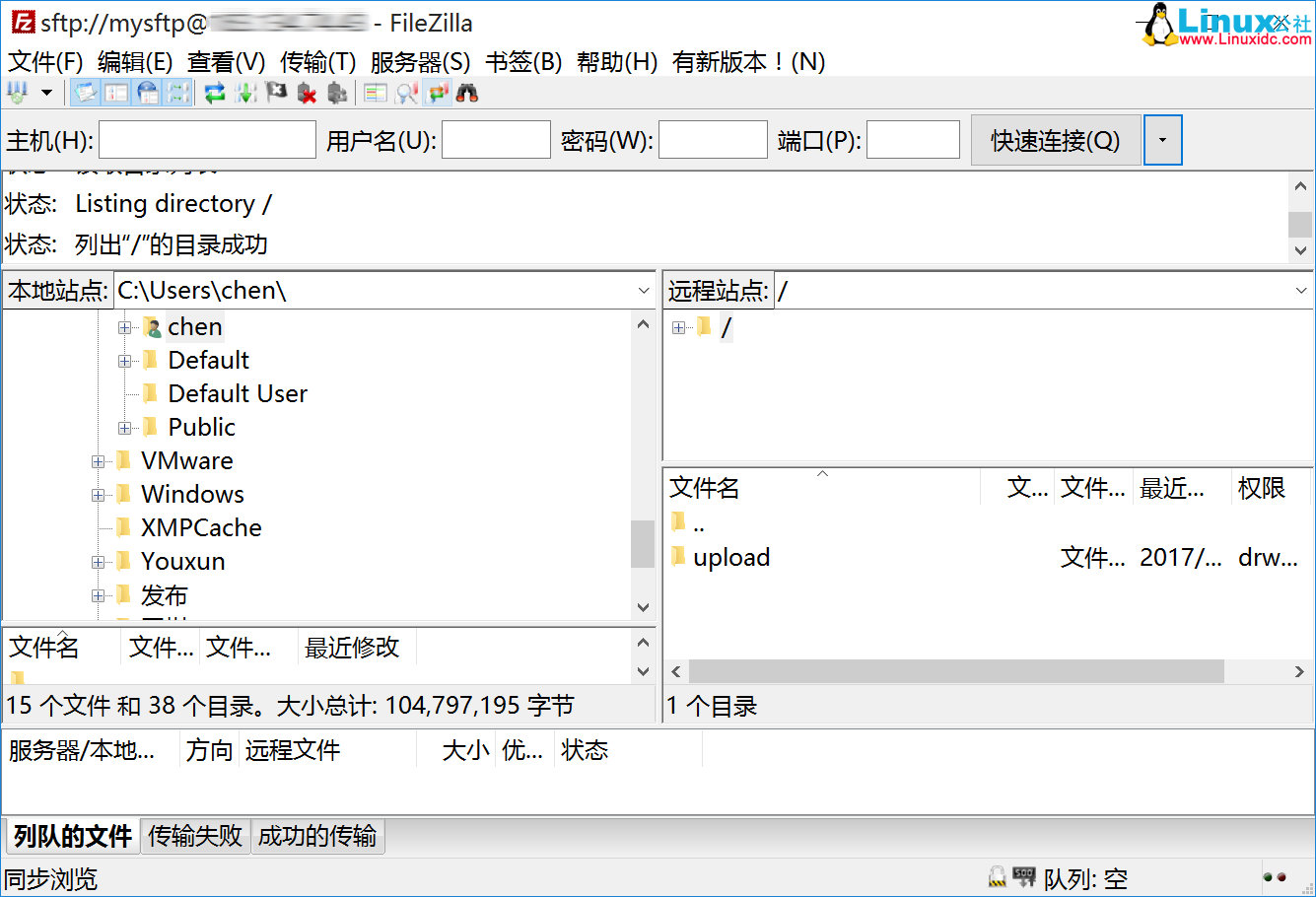
Task: Start directory comparison with binoculars icon
Action: click(x=467, y=92)
